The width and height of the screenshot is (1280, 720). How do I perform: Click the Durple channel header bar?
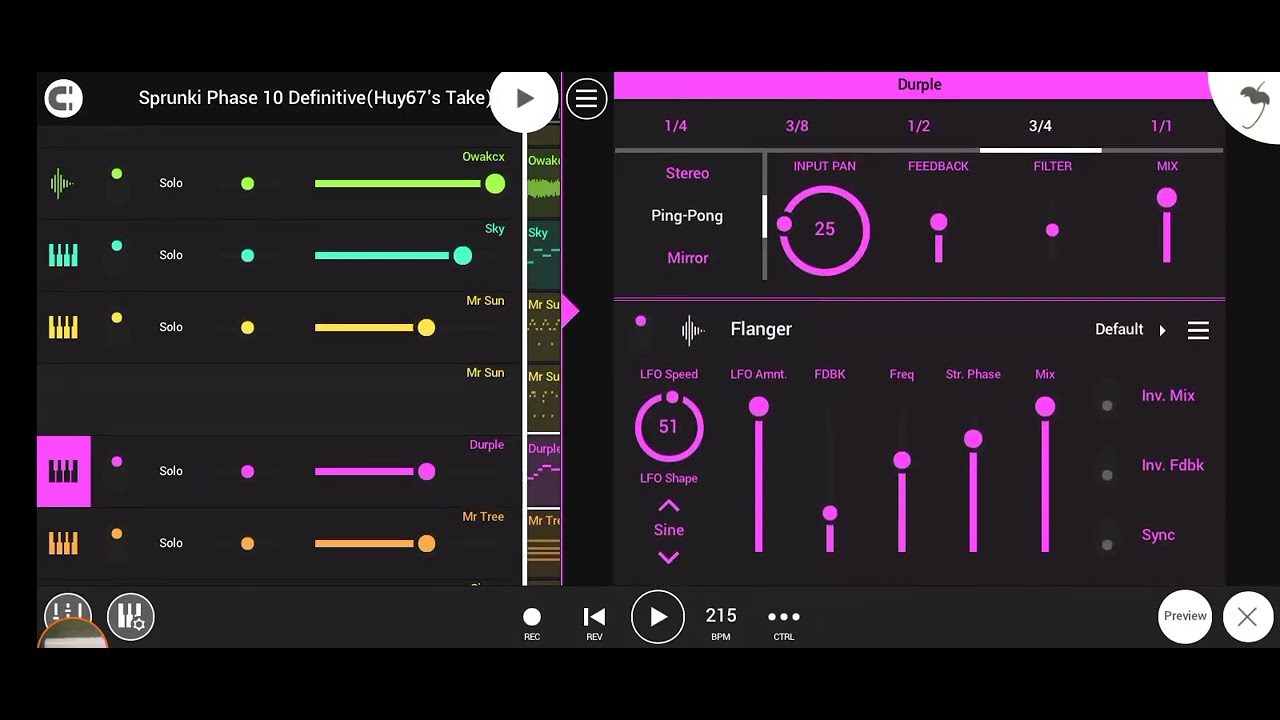click(919, 85)
